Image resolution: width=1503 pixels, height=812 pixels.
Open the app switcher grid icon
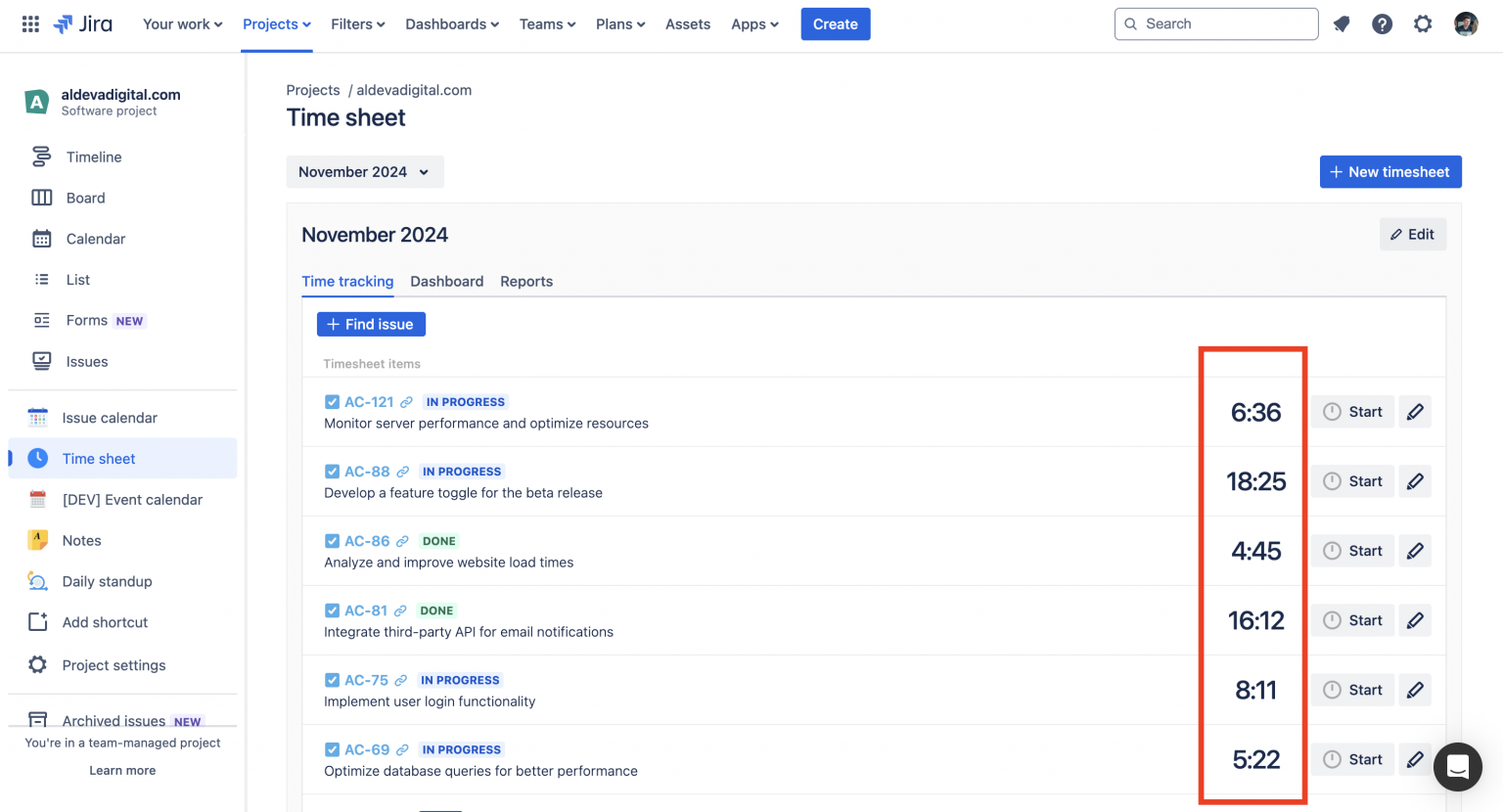pos(30,23)
